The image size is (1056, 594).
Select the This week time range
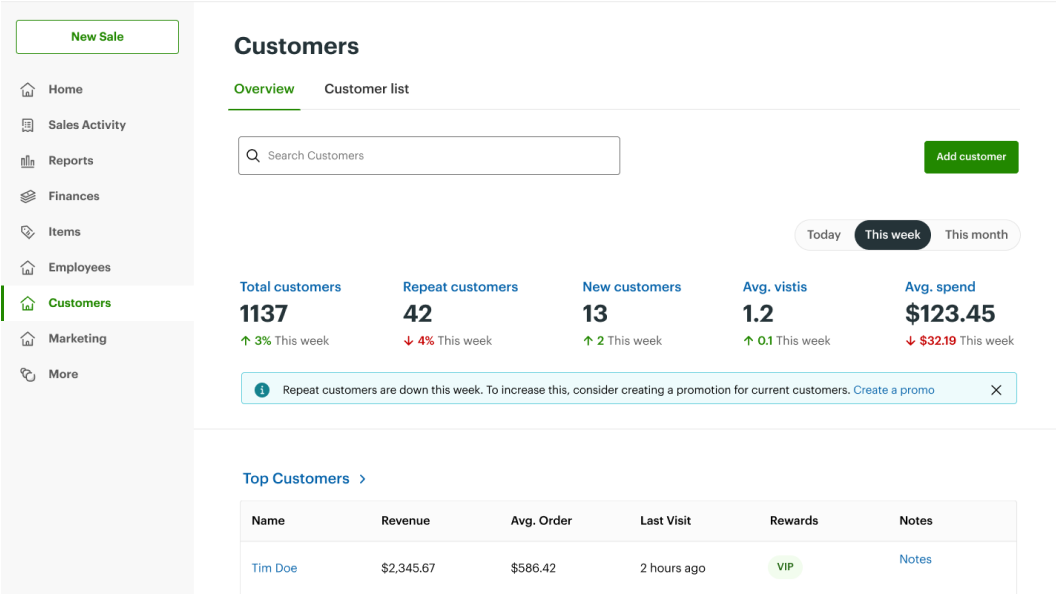[x=892, y=235]
